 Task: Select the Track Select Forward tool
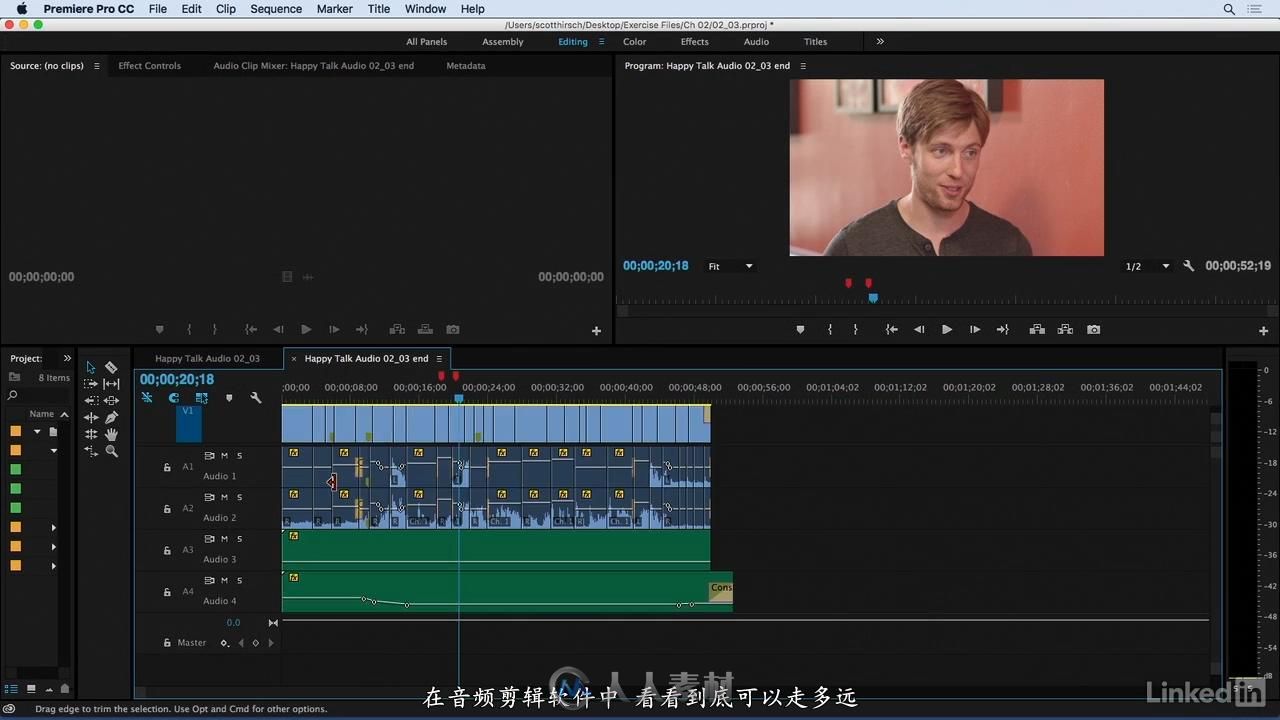(x=91, y=384)
